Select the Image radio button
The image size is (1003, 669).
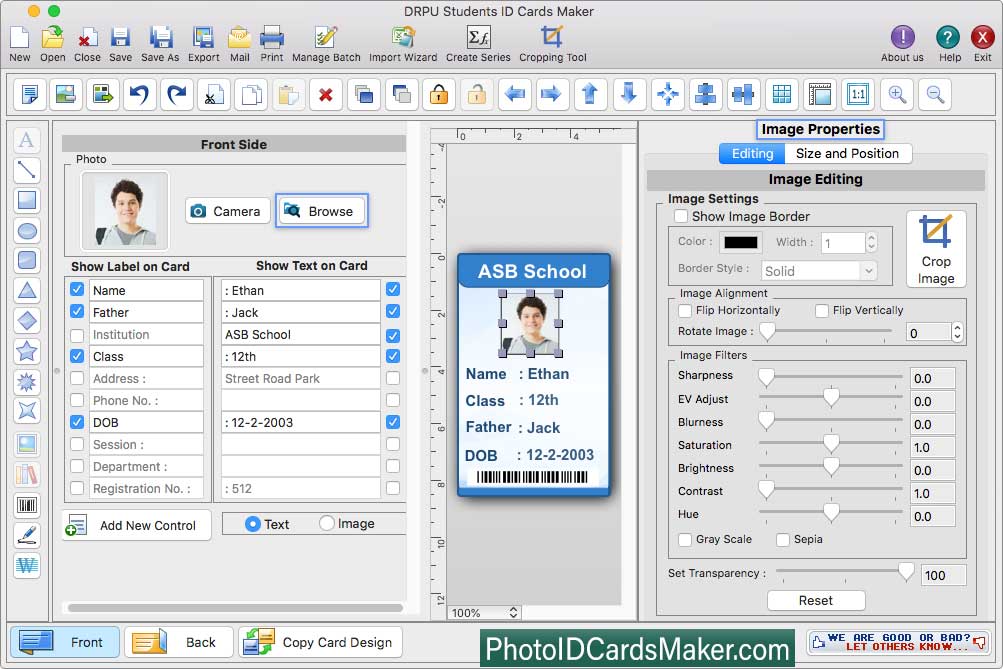327,523
